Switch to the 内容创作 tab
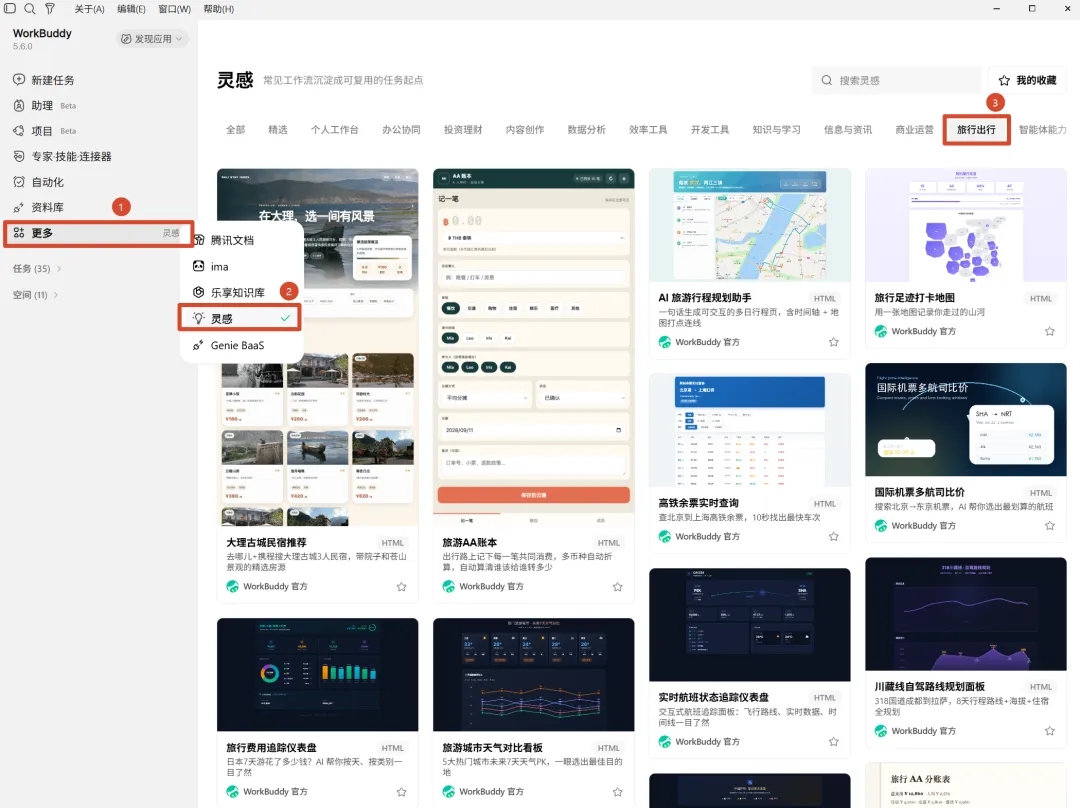 [x=525, y=130]
